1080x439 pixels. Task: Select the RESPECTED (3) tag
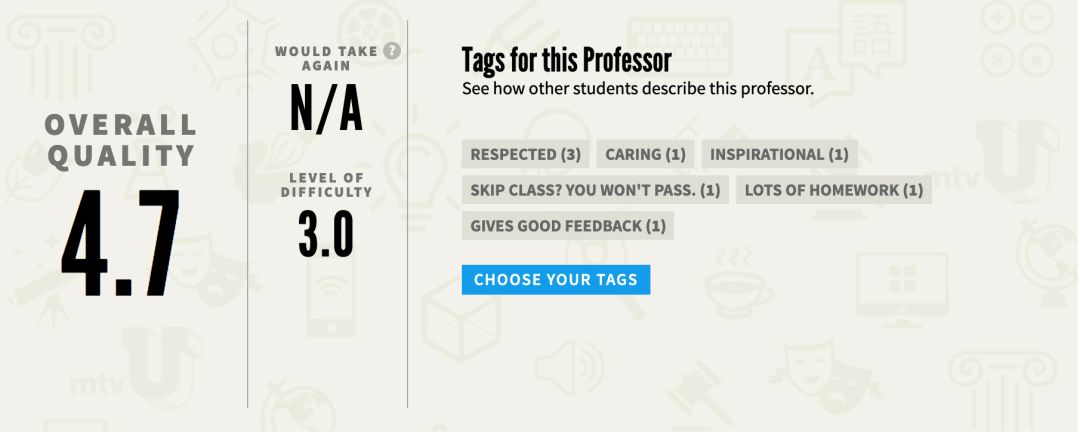point(526,154)
